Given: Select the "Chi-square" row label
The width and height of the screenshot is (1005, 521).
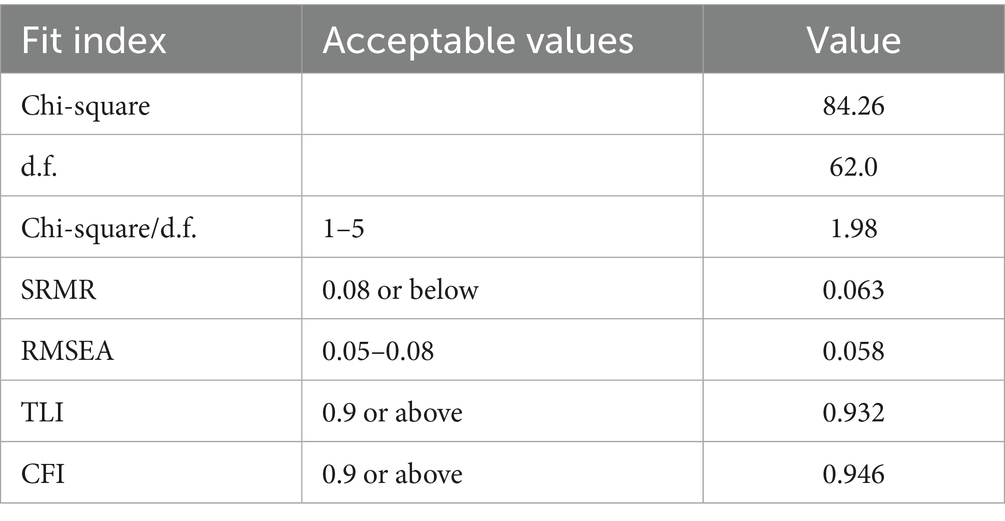Looking at the screenshot, I should [87, 105].
